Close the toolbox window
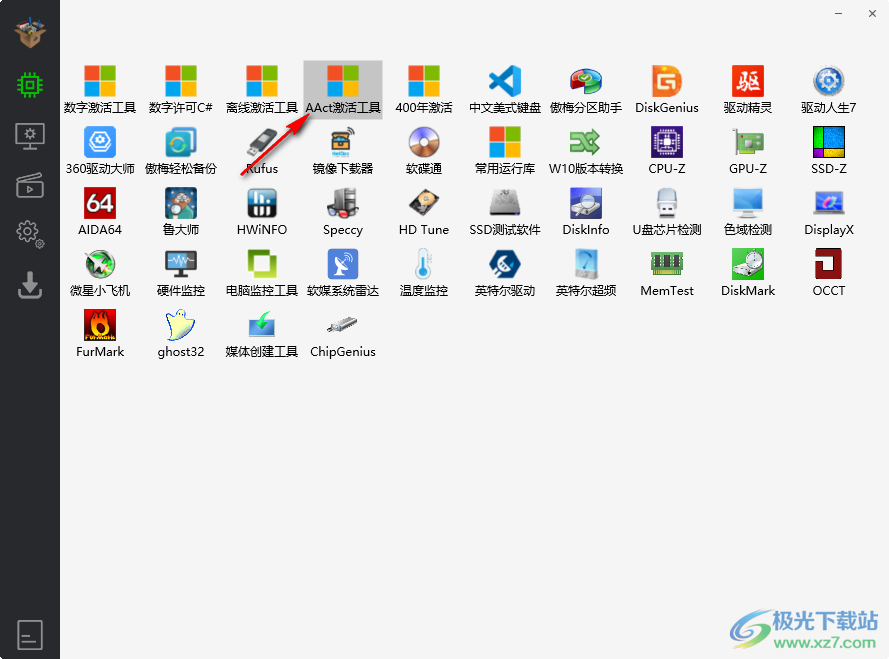889x659 pixels. [872, 13]
